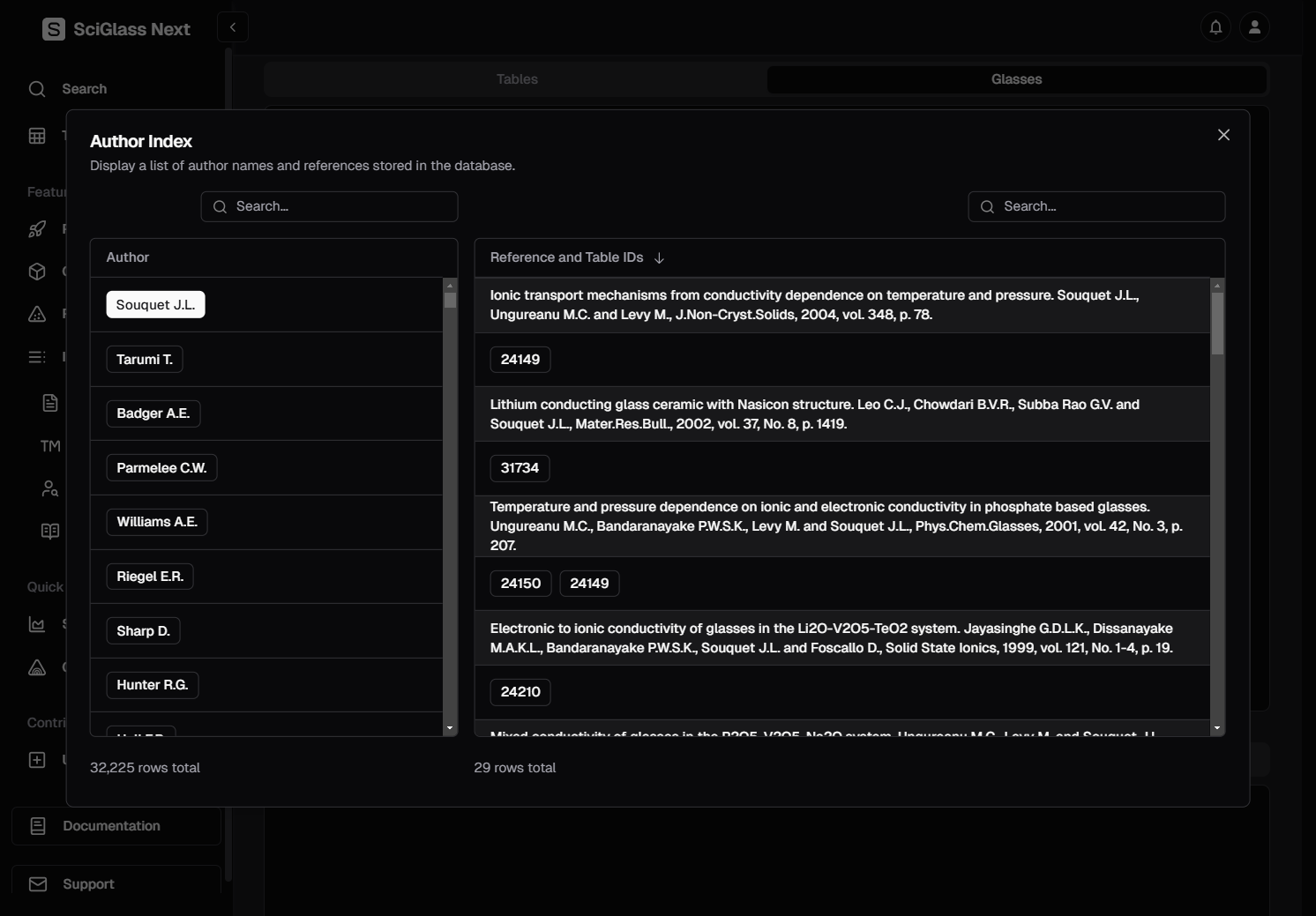Select author Tarumi T.
The width and height of the screenshot is (1316, 916).
coord(145,360)
